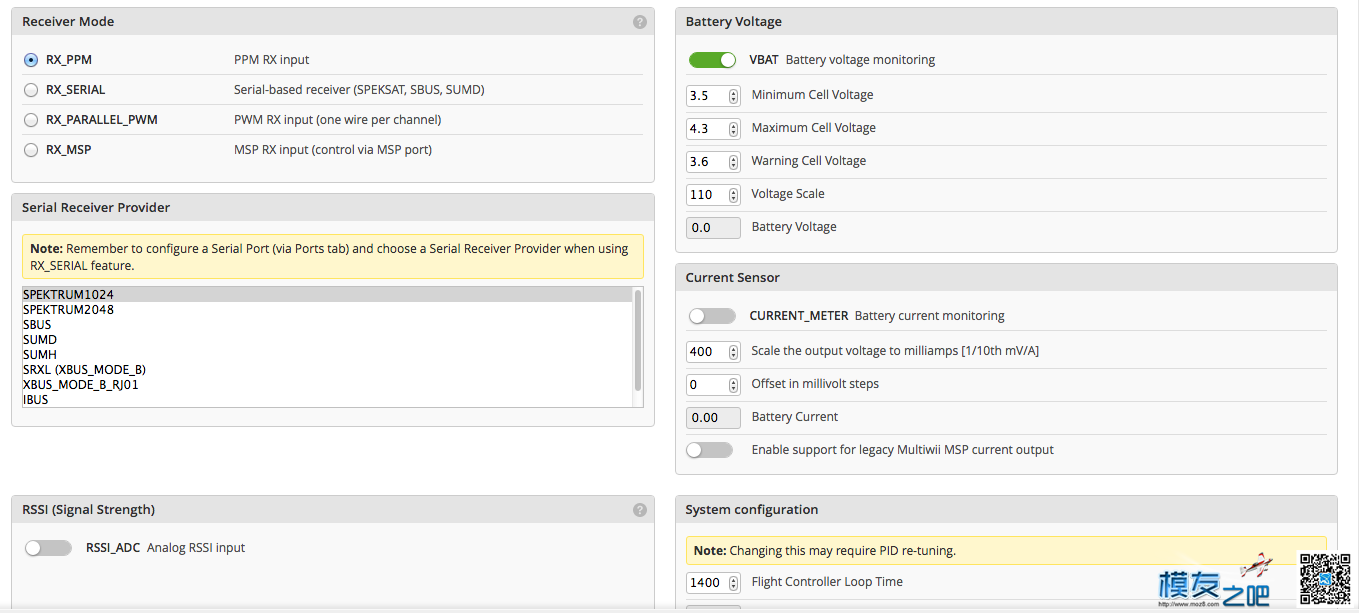Click the Flight Controller Loop Time stepper

click(x=734, y=583)
